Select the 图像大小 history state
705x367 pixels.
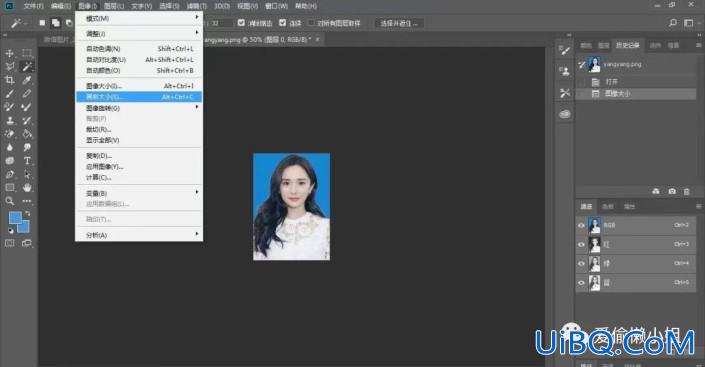click(x=636, y=94)
